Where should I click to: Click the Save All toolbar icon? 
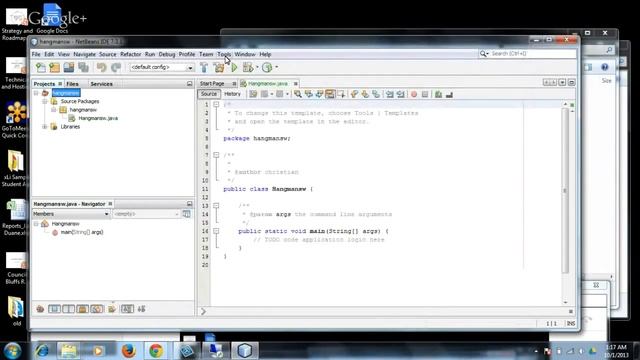pyautogui.click(x=84, y=67)
